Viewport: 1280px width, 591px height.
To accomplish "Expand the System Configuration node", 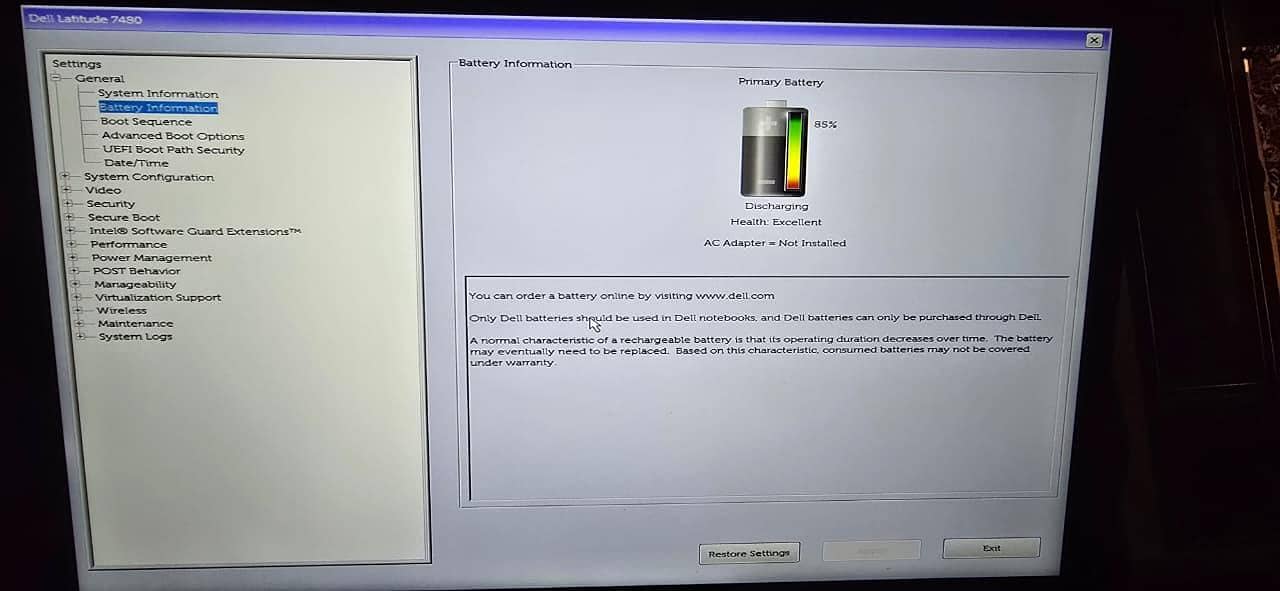I will click(66, 177).
